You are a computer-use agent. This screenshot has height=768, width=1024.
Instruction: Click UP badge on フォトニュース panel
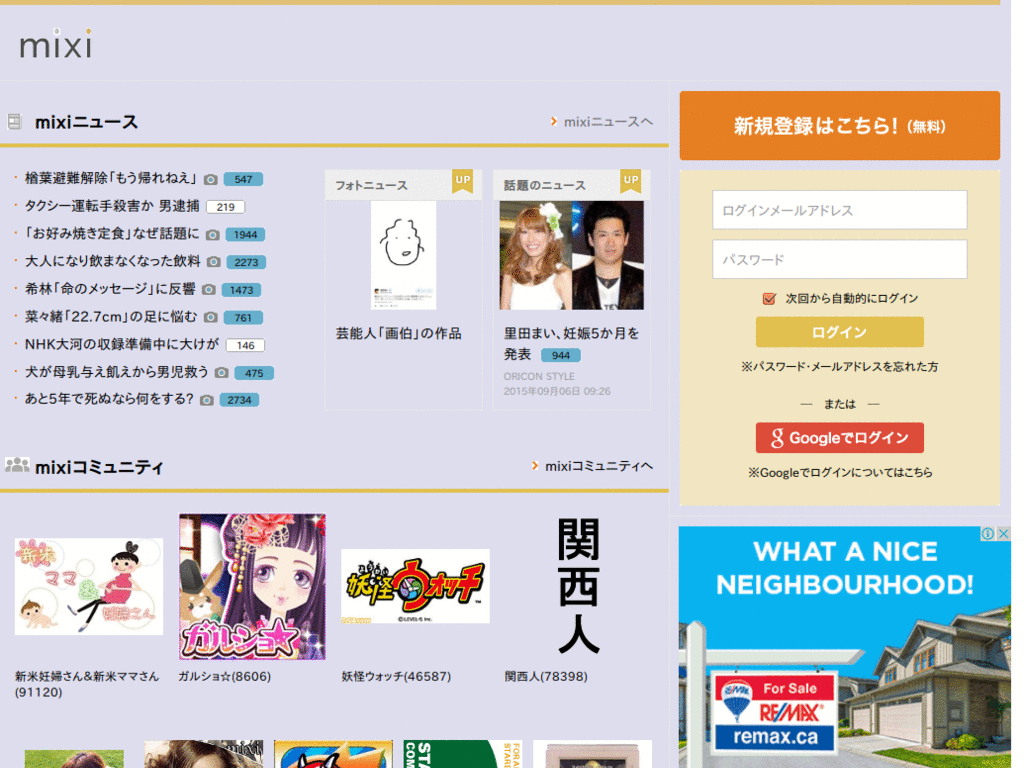click(462, 181)
